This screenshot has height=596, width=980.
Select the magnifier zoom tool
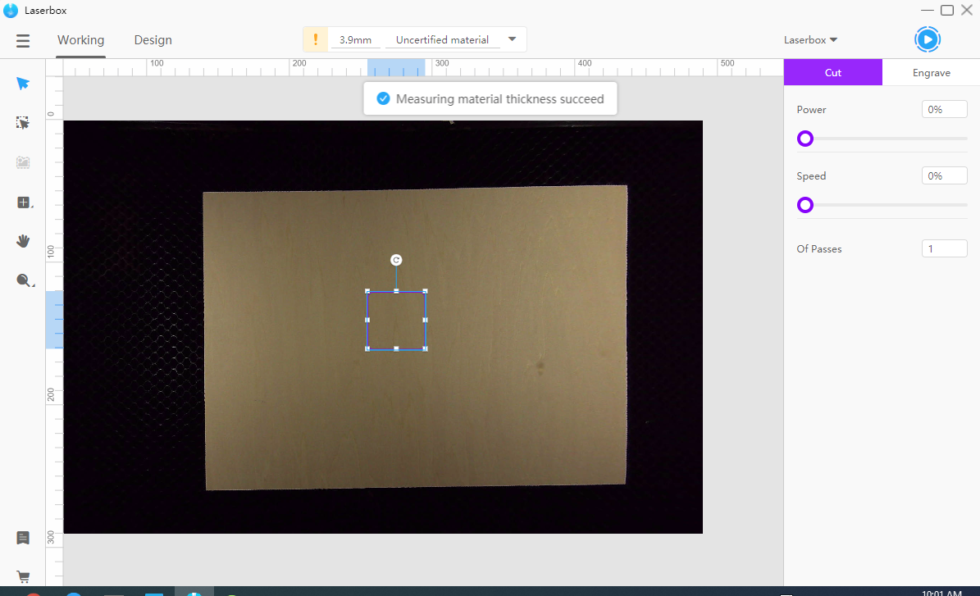tap(24, 281)
